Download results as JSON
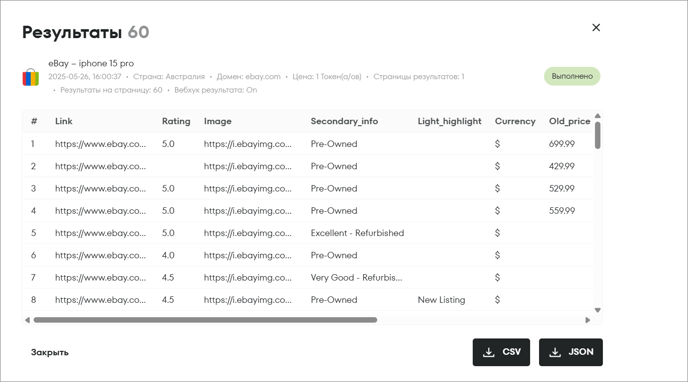 pyautogui.click(x=571, y=352)
